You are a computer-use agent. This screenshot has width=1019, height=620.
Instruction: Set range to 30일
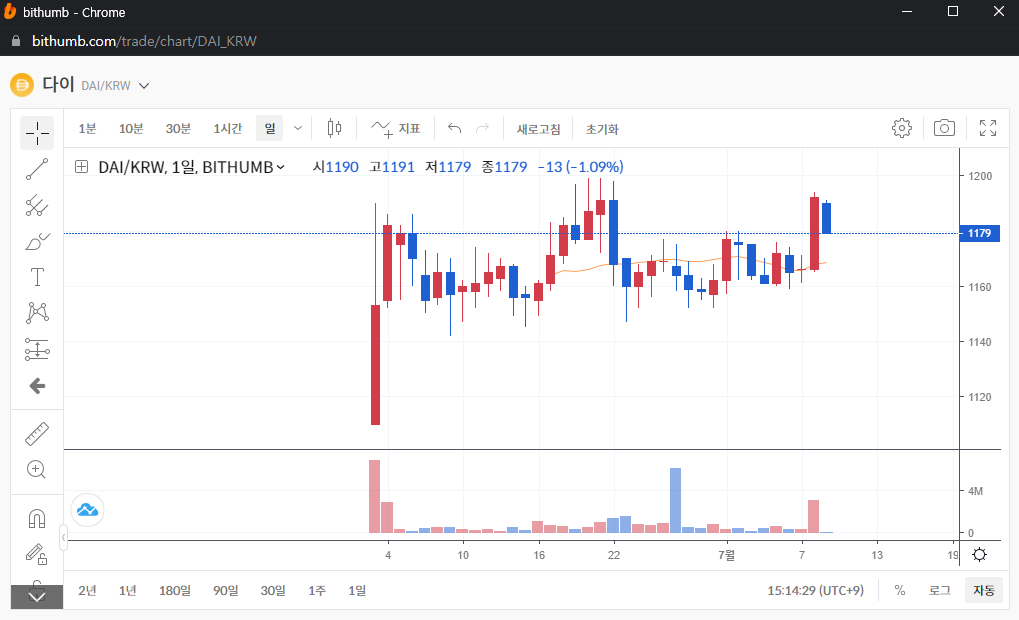pyautogui.click(x=273, y=590)
